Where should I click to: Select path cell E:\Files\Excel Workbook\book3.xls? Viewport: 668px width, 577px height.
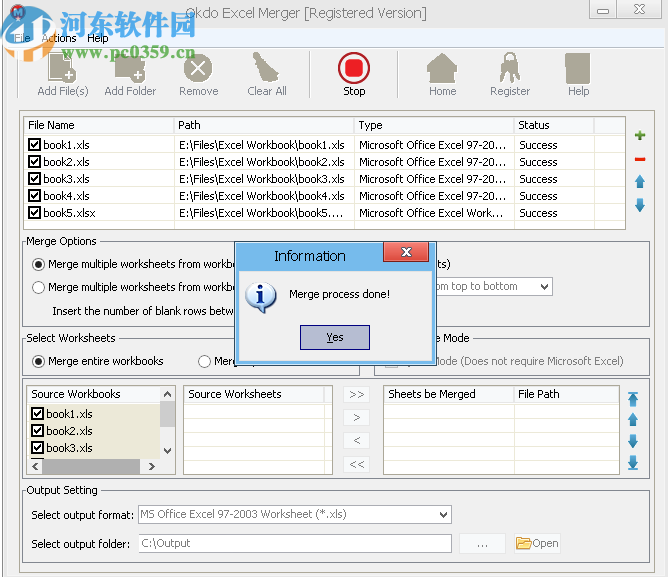pyautogui.click(x=262, y=179)
